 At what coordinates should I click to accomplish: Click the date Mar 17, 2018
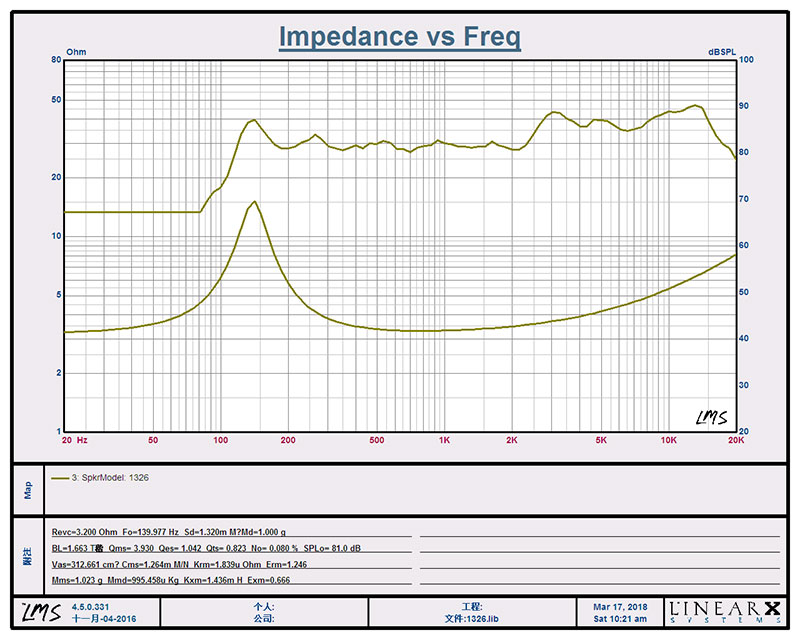point(620,606)
